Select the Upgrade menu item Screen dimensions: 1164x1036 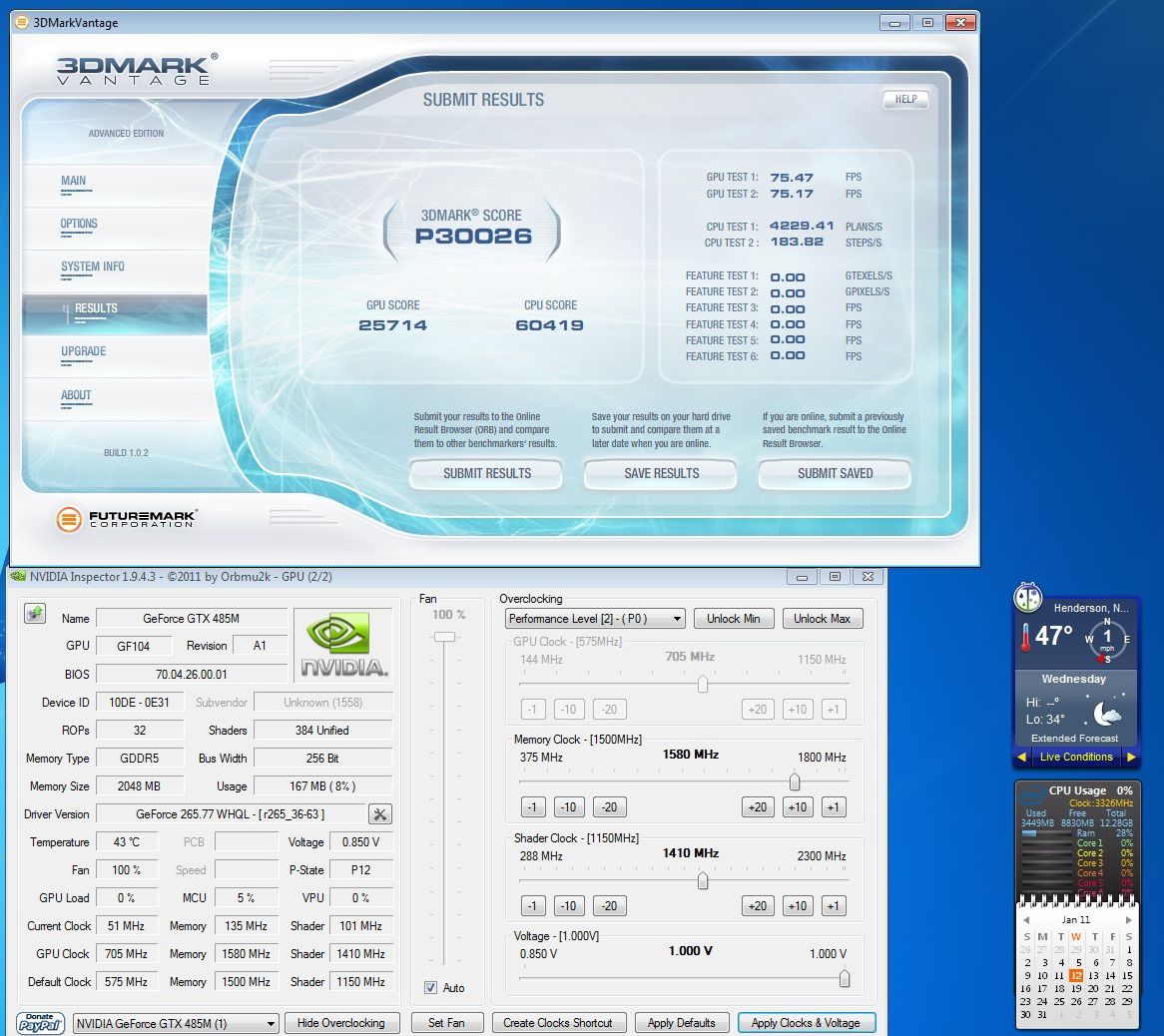click(x=83, y=351)
